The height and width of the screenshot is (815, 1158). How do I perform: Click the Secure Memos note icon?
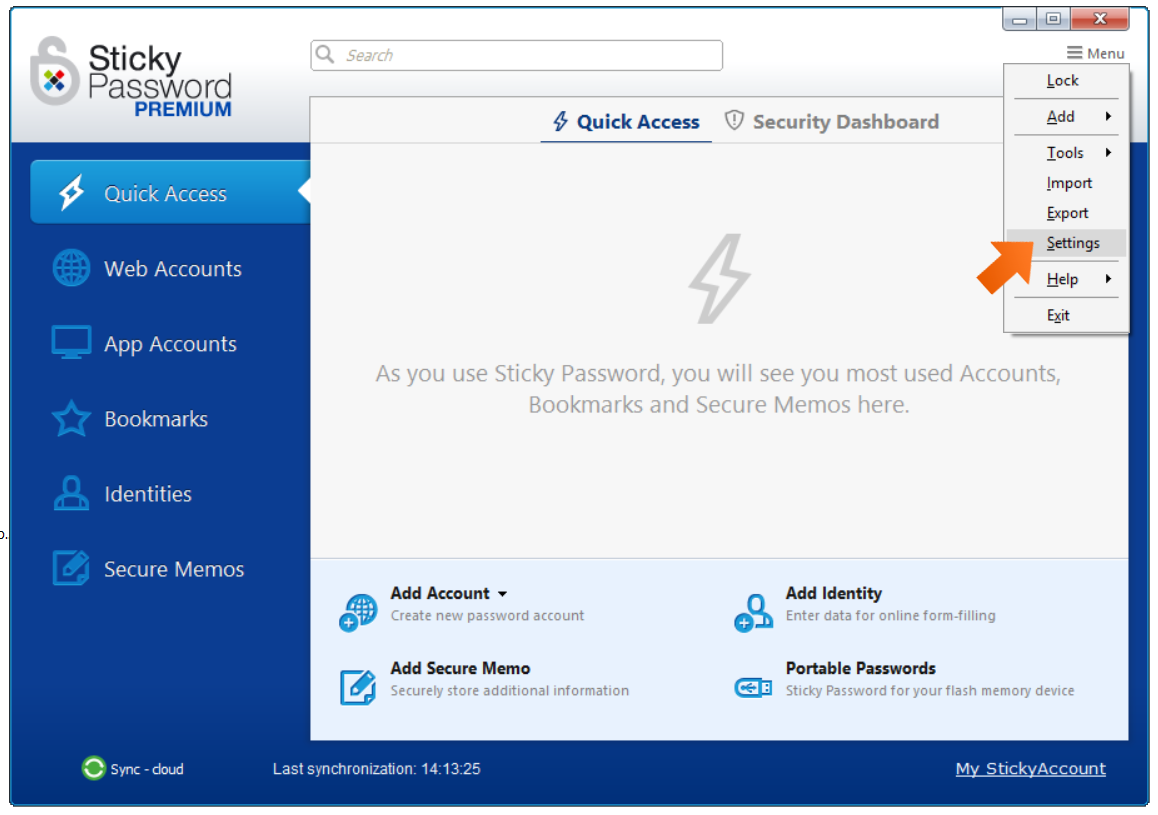(x=72, y=568)
